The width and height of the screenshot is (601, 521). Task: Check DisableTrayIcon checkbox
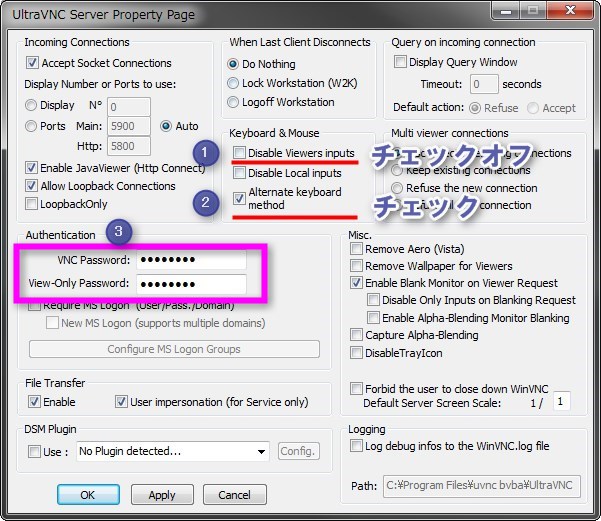pyautogui.click(x=356, y=353)
